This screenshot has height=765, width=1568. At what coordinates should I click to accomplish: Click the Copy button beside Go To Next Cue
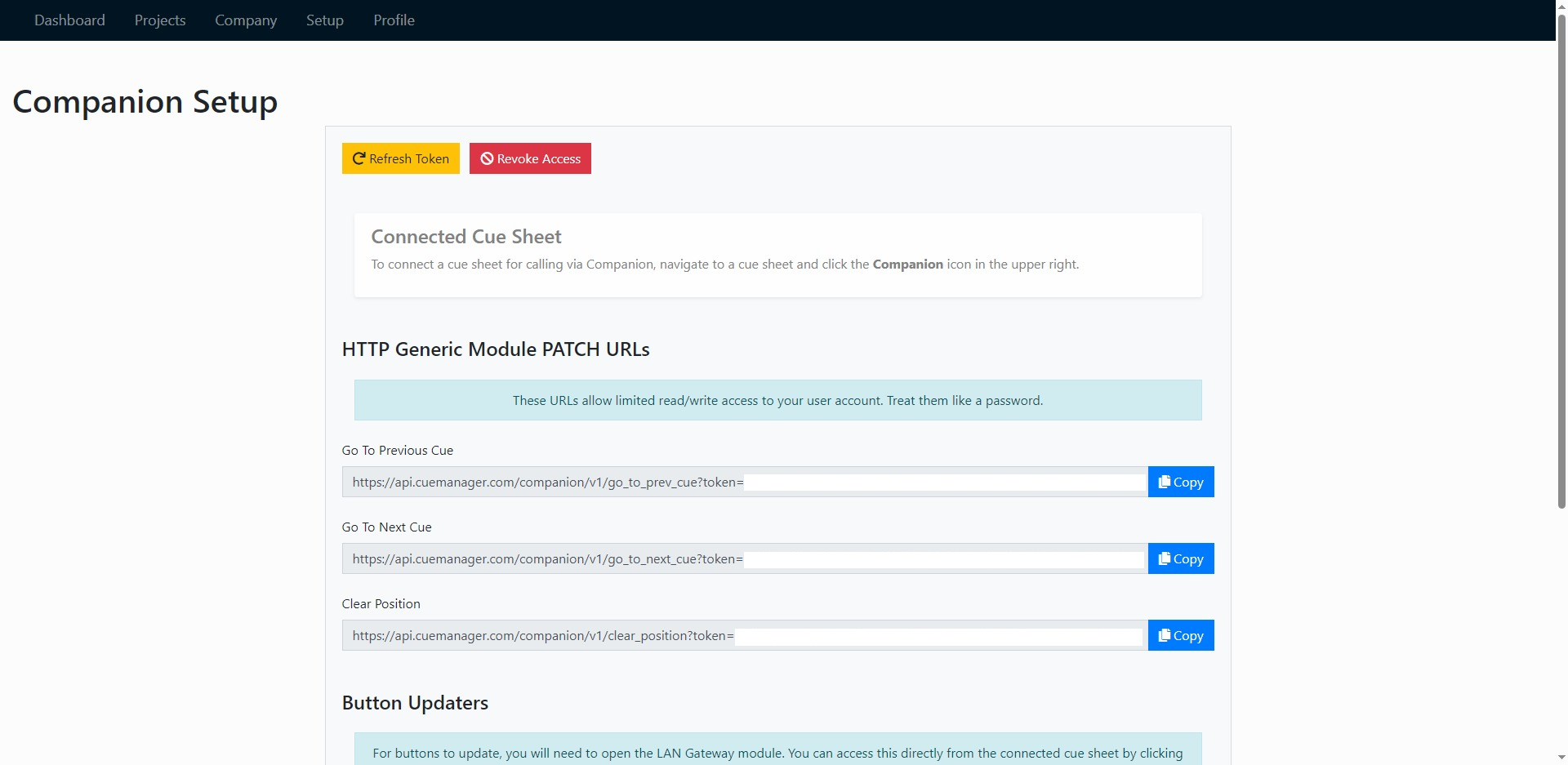coord(1181,558)
